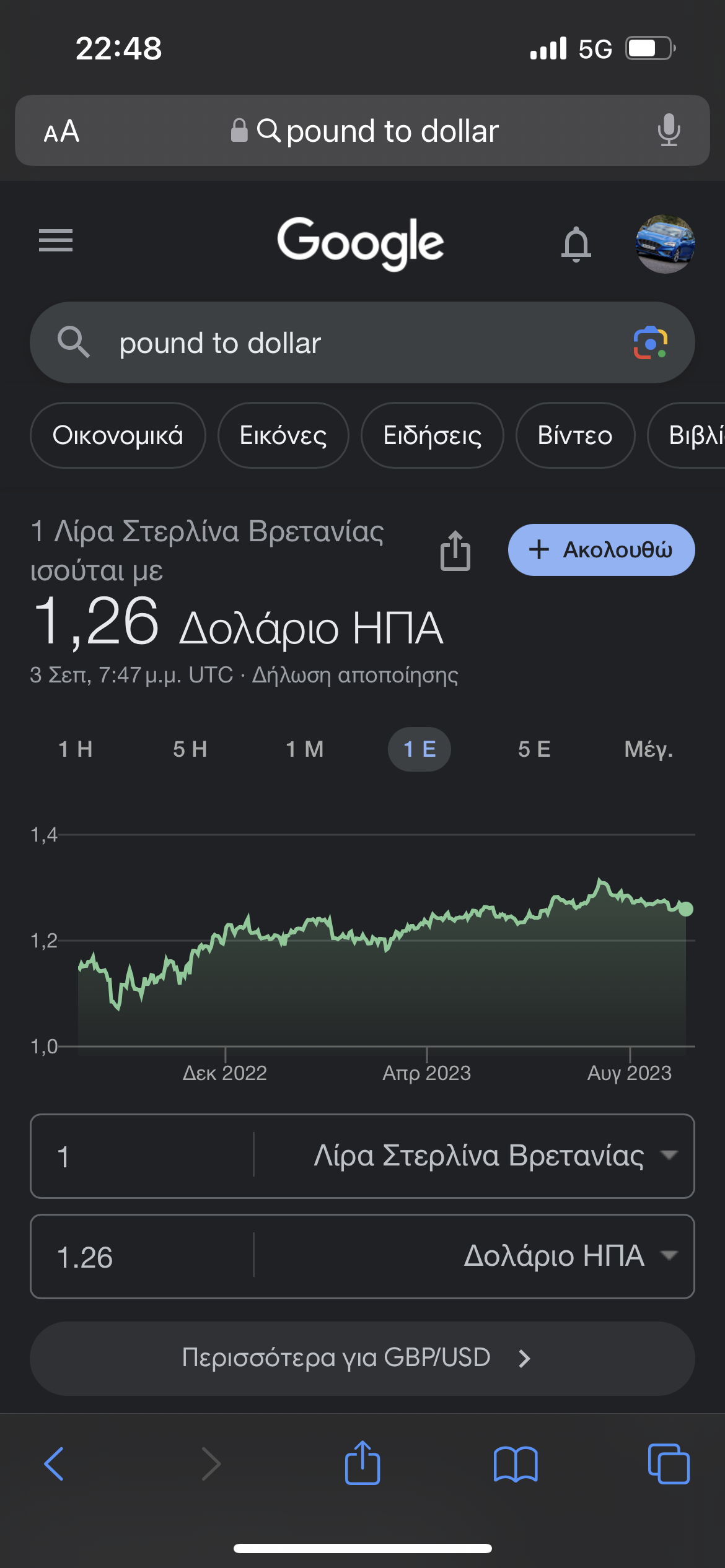Tap the notifications bell icon
725x1568 pixels.
click(x=576, y=243)
